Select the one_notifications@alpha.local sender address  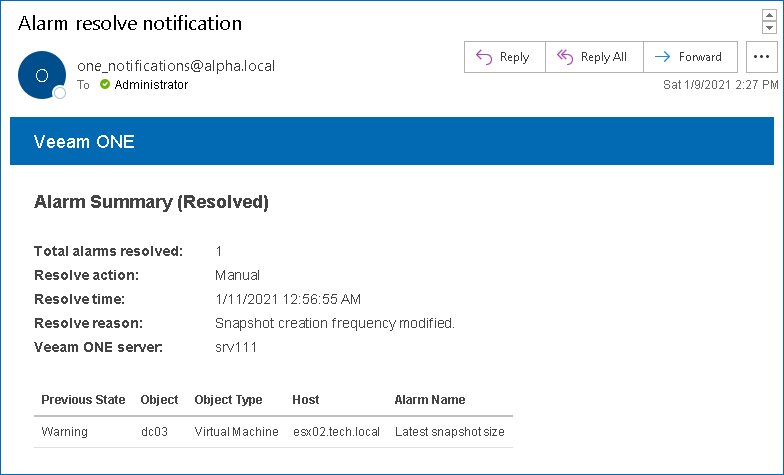pos(176,66)
